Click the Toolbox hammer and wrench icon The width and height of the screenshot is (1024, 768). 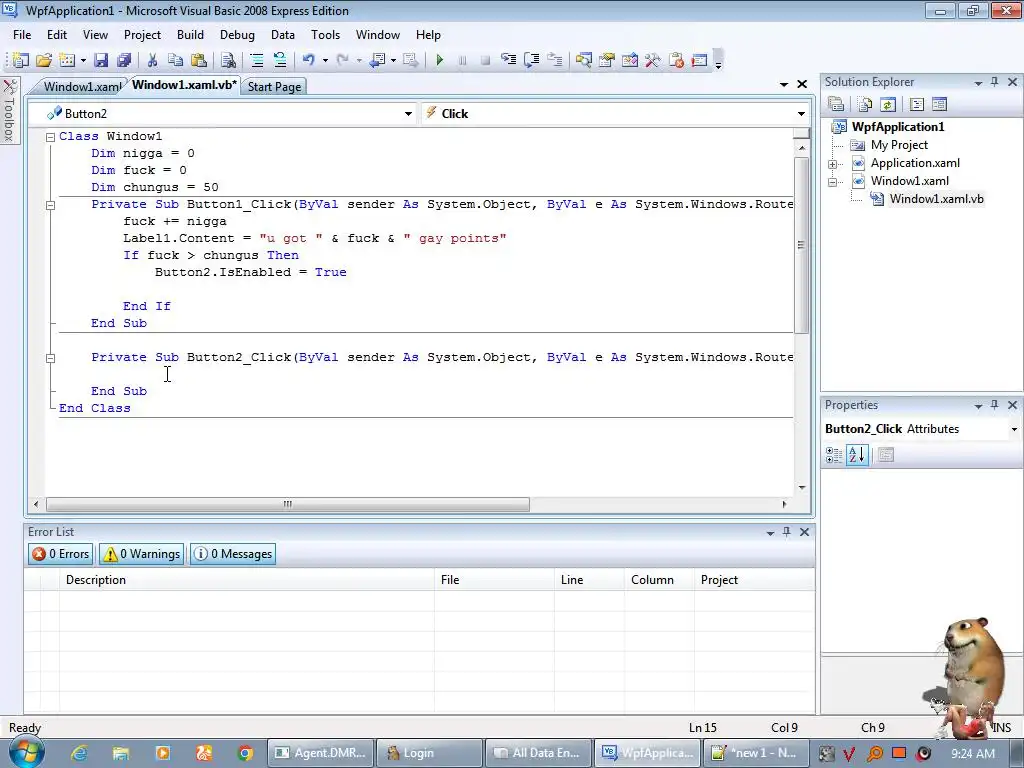tap(652, 60)
